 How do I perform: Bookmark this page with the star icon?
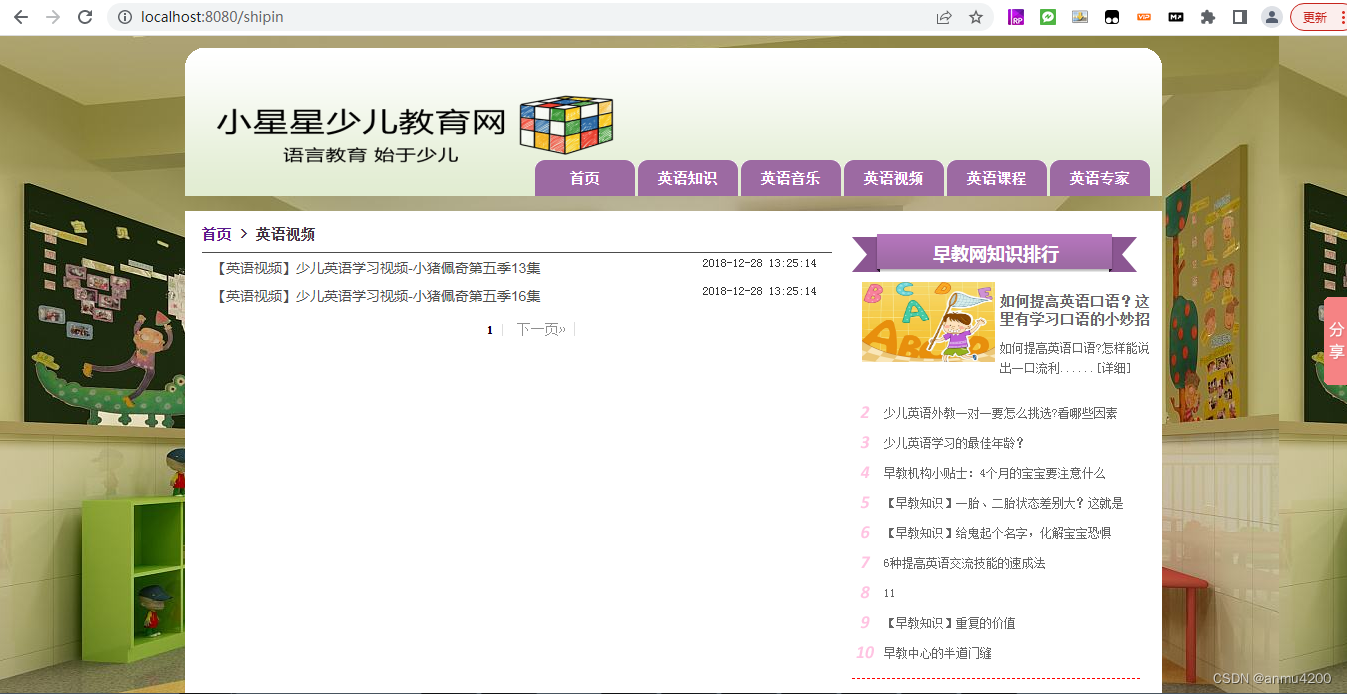click(x=976, y=17)
